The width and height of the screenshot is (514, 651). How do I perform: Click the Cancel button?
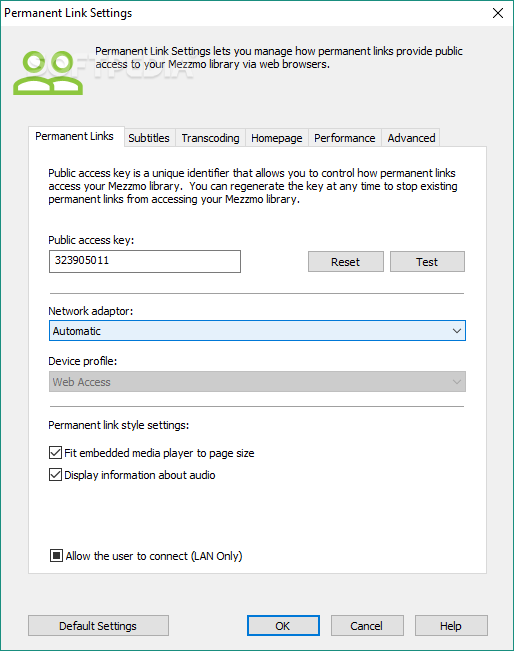(x=367, y=625)
